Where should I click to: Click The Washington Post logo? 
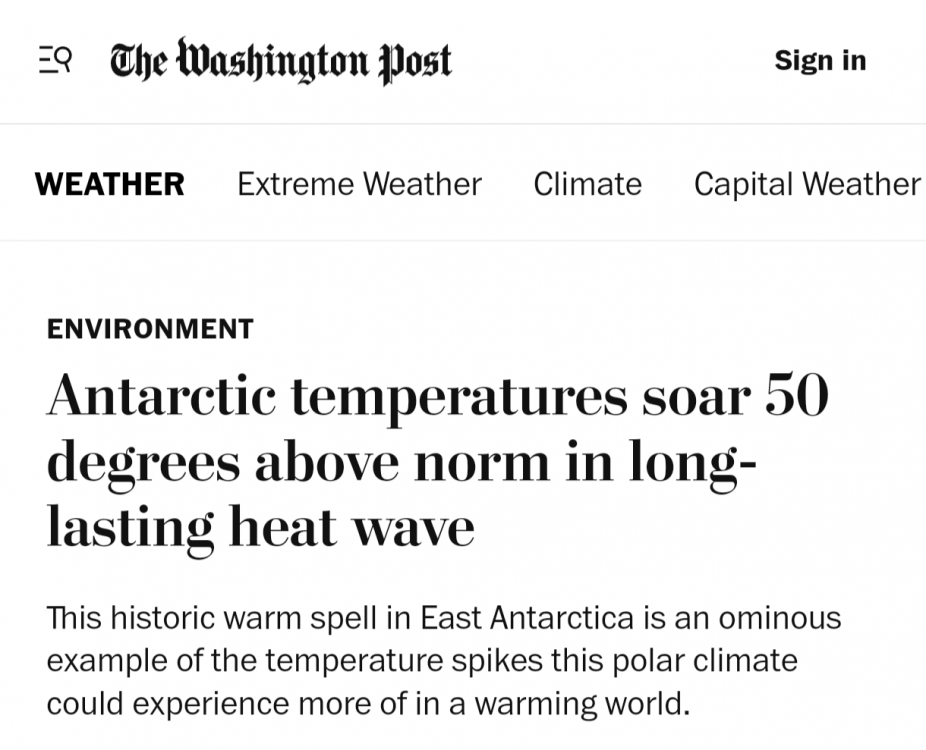281,60
